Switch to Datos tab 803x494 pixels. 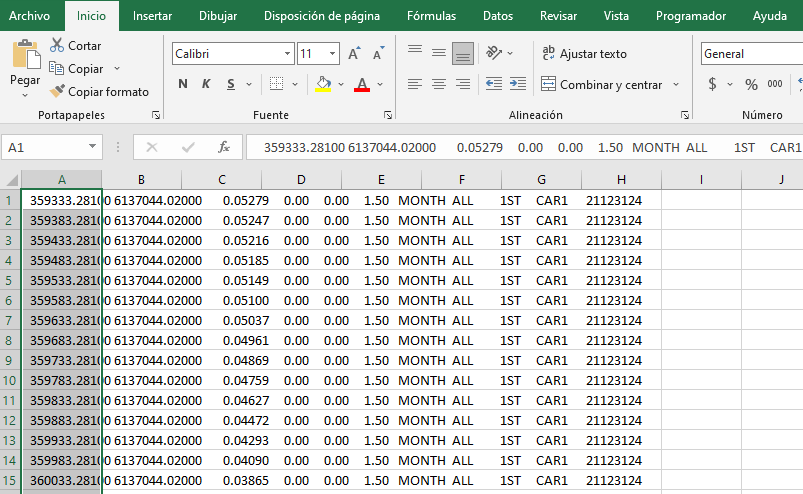click(498, 16)
